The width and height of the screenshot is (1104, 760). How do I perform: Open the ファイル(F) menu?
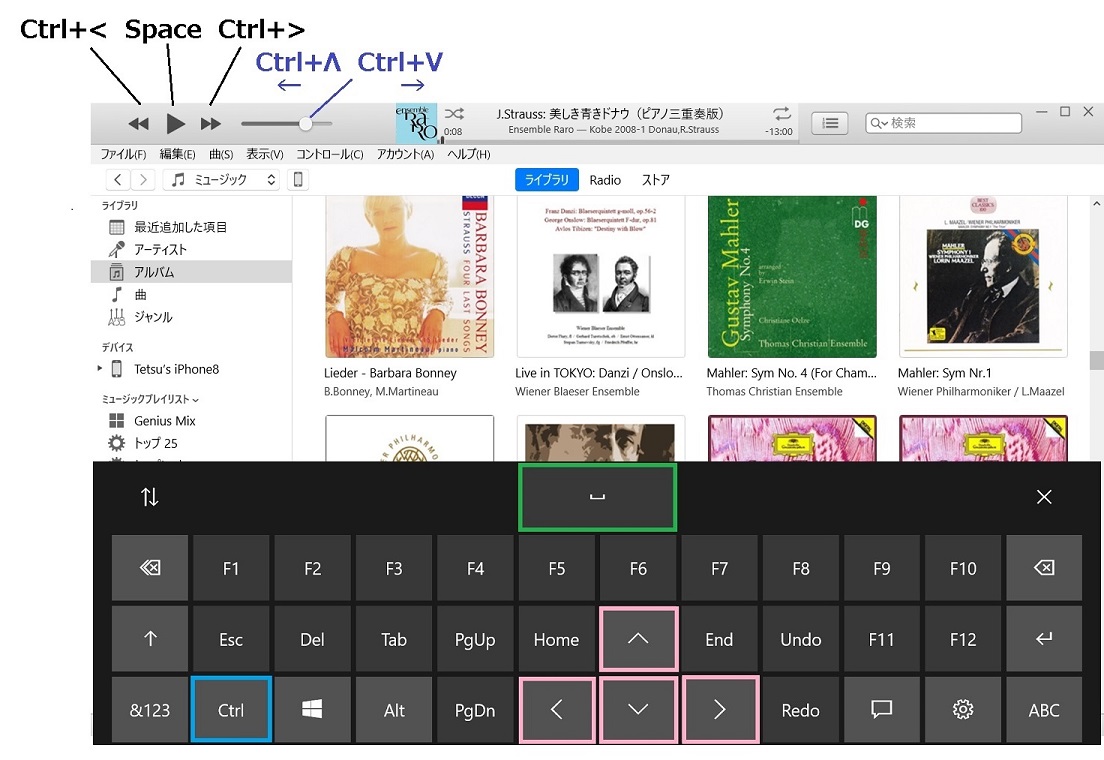click(x=123, y=154)
